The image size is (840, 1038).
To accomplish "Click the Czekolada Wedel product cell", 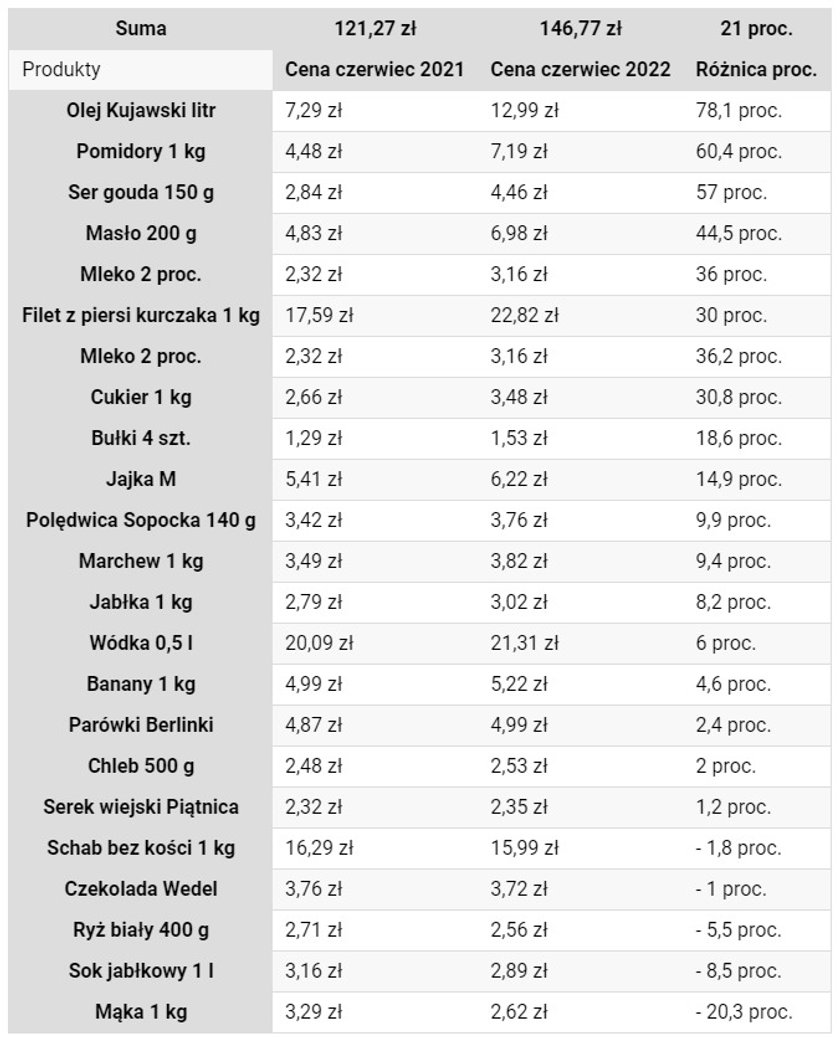I will [x=141, y=889].
